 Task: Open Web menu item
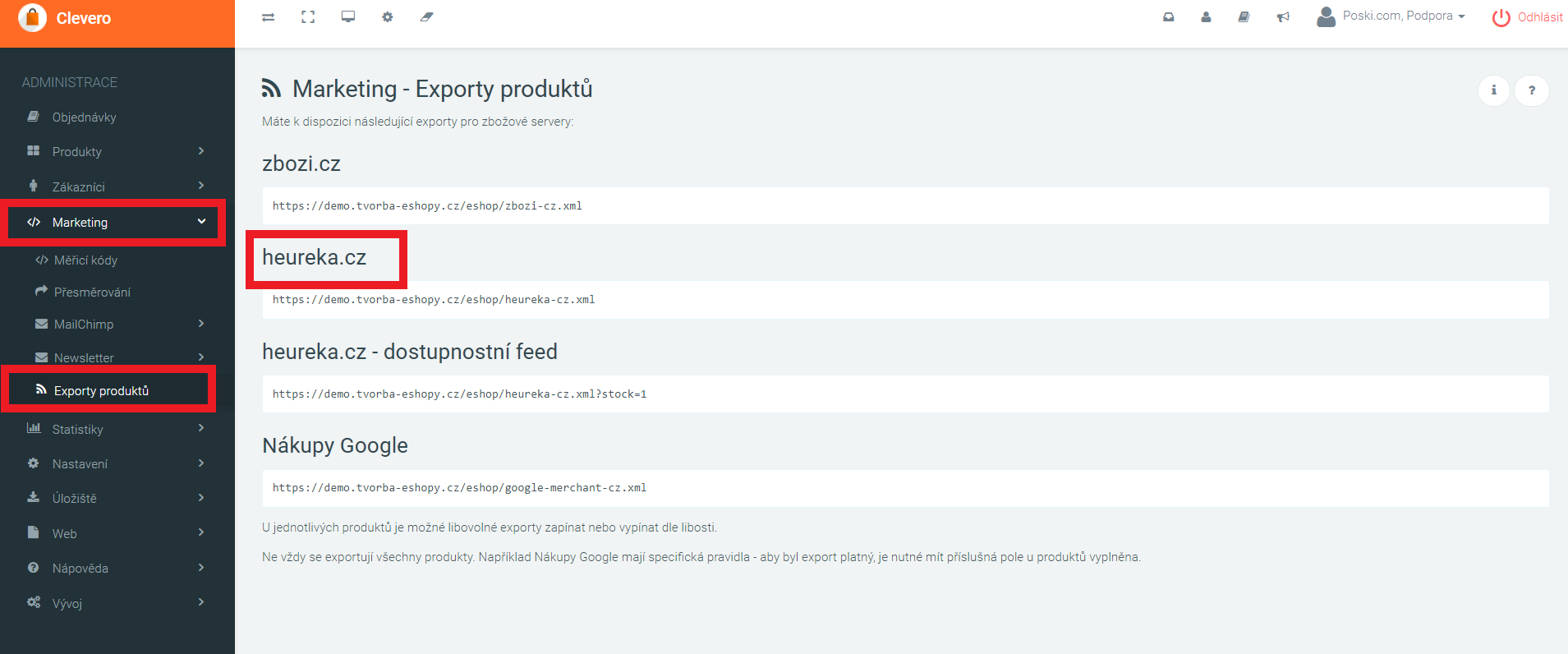tap(64, 534)
